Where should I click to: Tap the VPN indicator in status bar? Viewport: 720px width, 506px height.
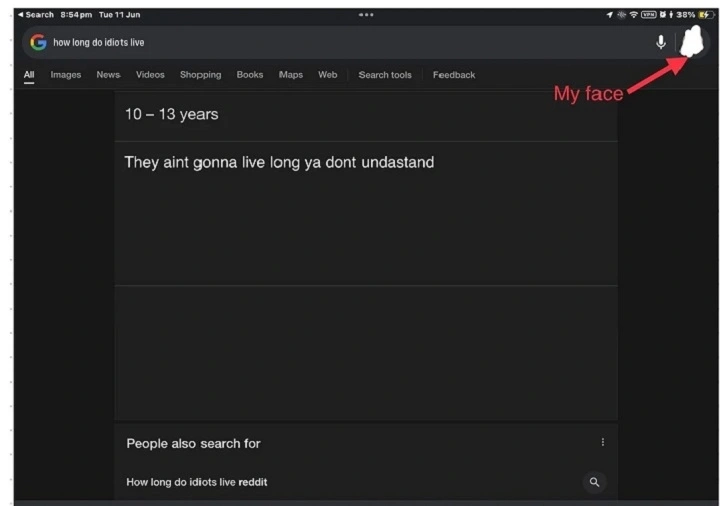[x=648, y=15]
